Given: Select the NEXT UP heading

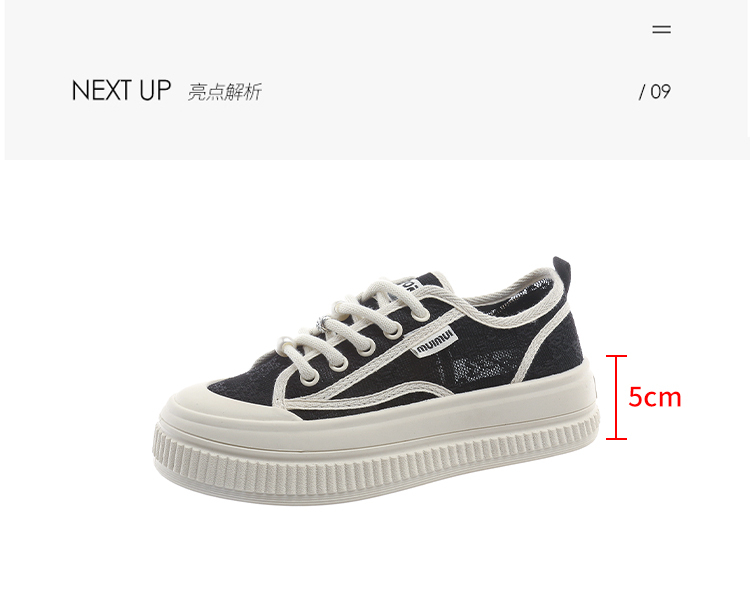Looking at the screenshot, I should (121, 90).
